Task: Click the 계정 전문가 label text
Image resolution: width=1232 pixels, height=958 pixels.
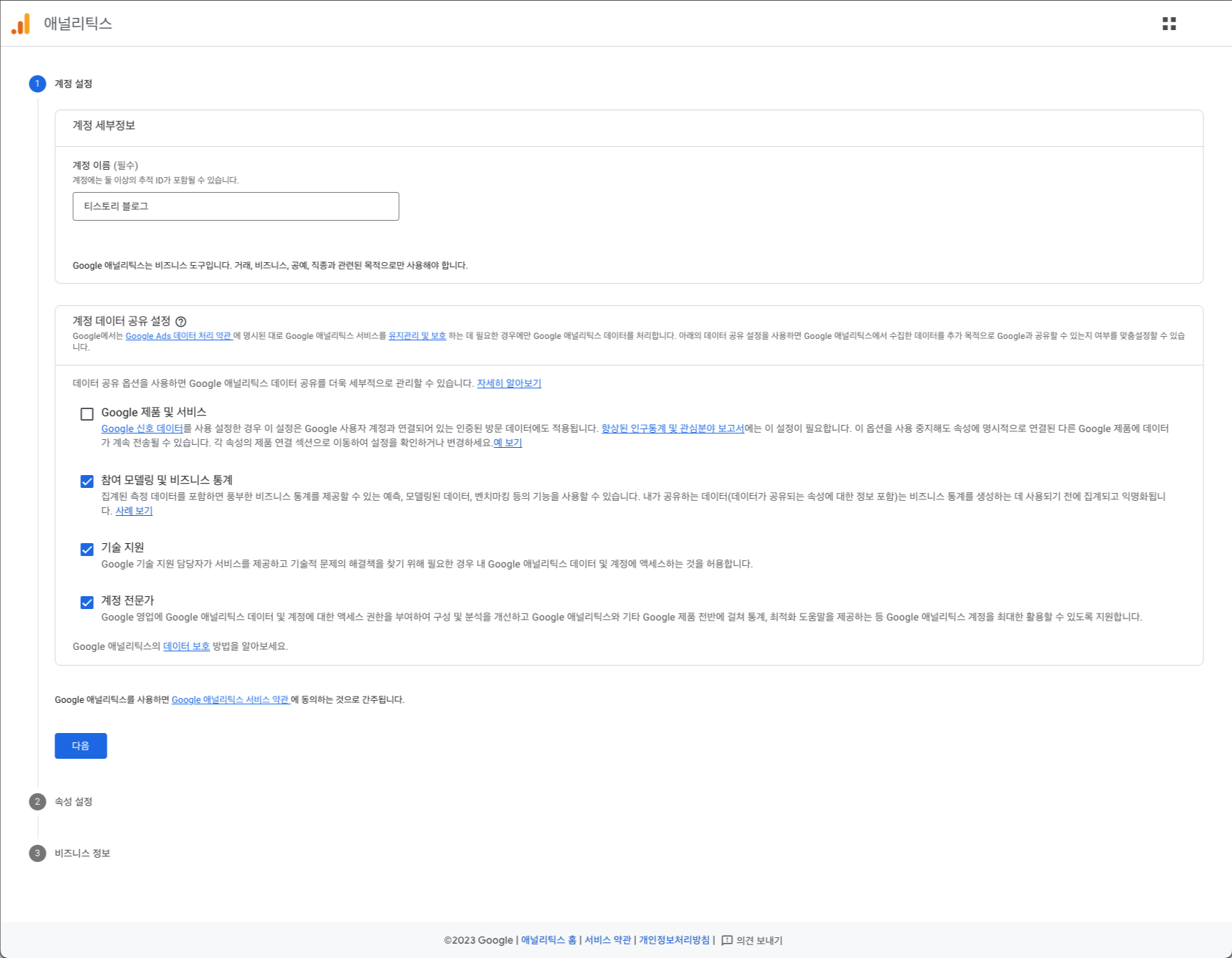Action: 127,600
